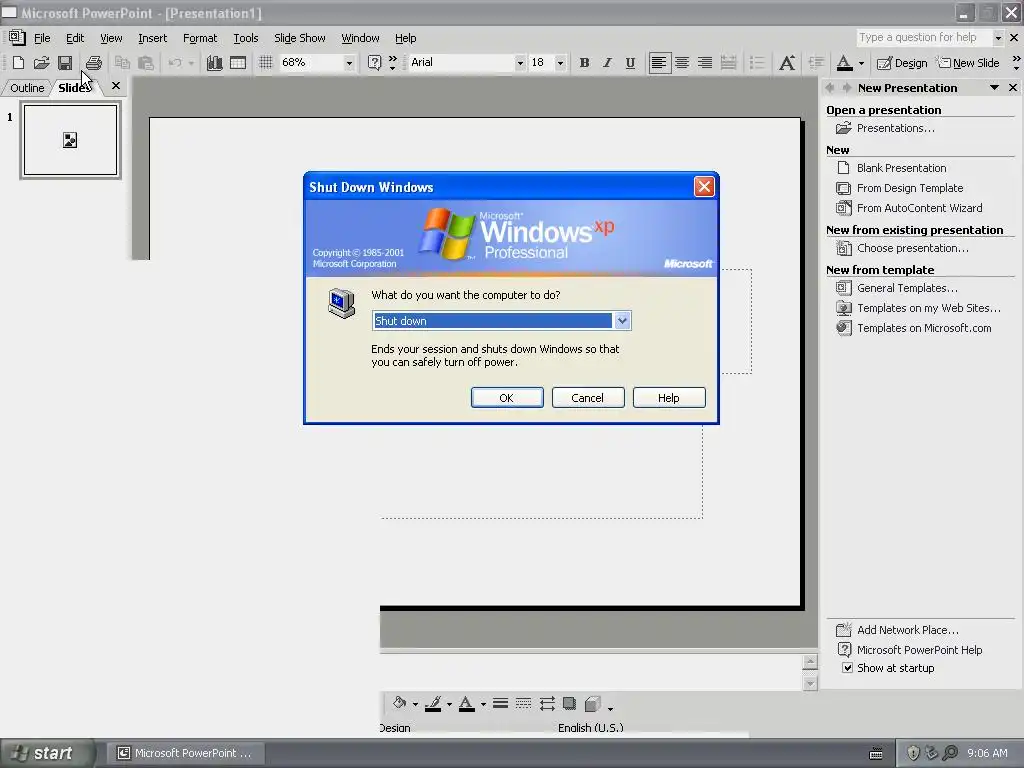Open the Arial font name dropdown
This screenshot has height=768, width=1024.
coord(520,63)
